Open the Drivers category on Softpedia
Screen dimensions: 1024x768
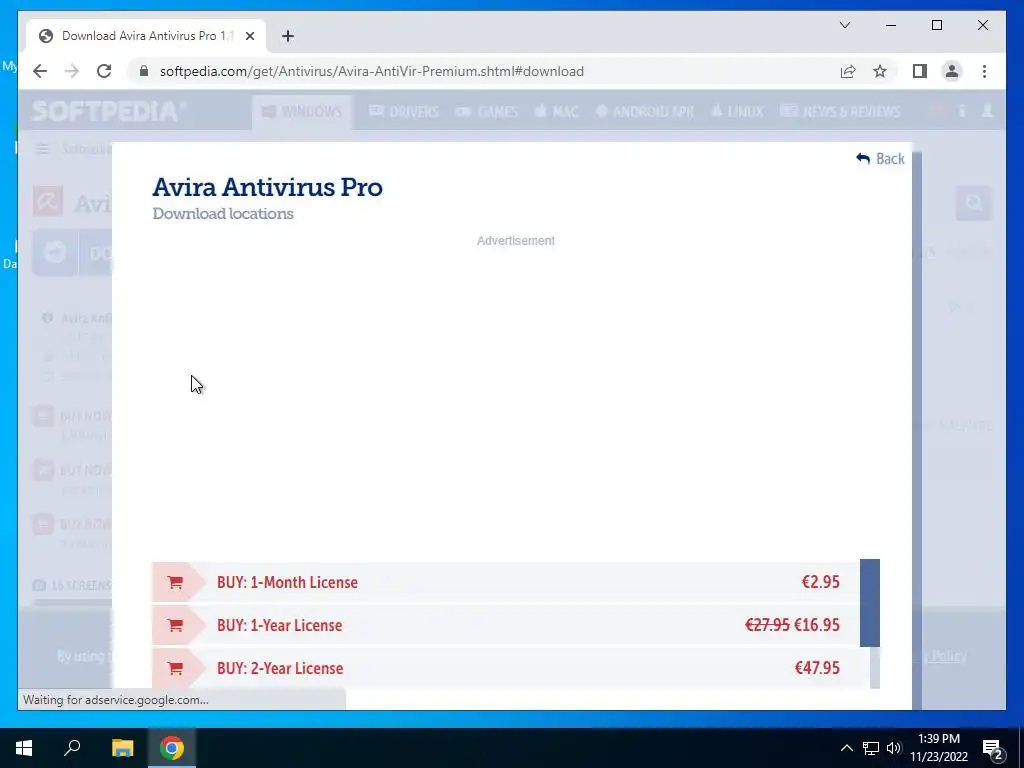click(x=404, y=112)
